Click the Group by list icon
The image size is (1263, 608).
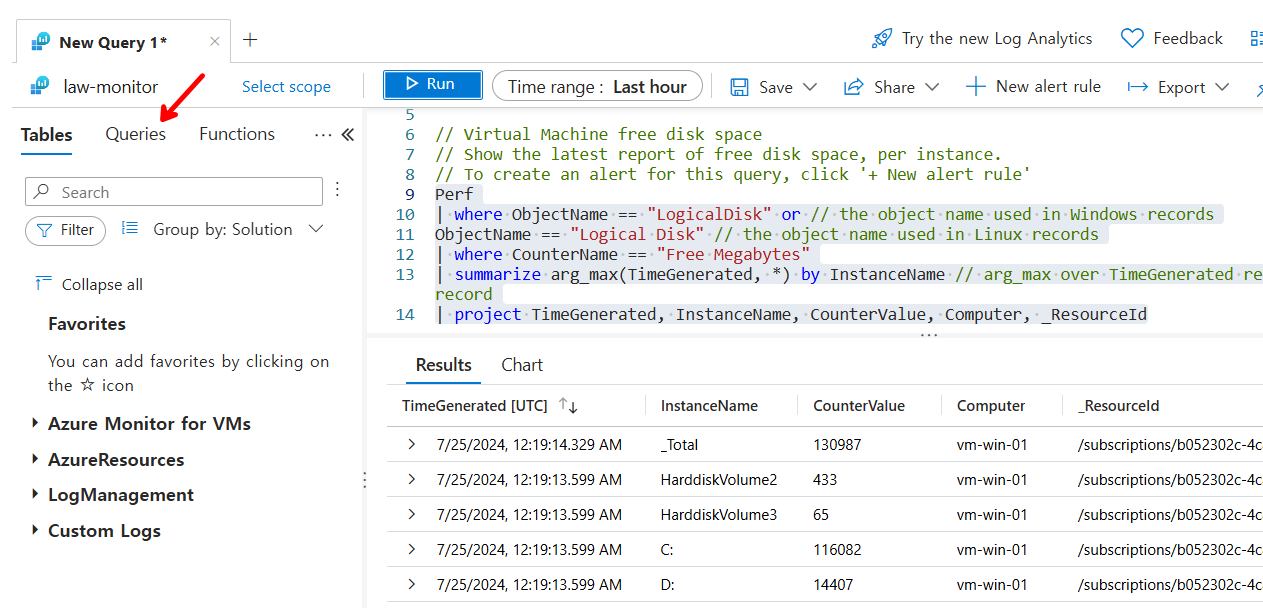pos(130,229)
